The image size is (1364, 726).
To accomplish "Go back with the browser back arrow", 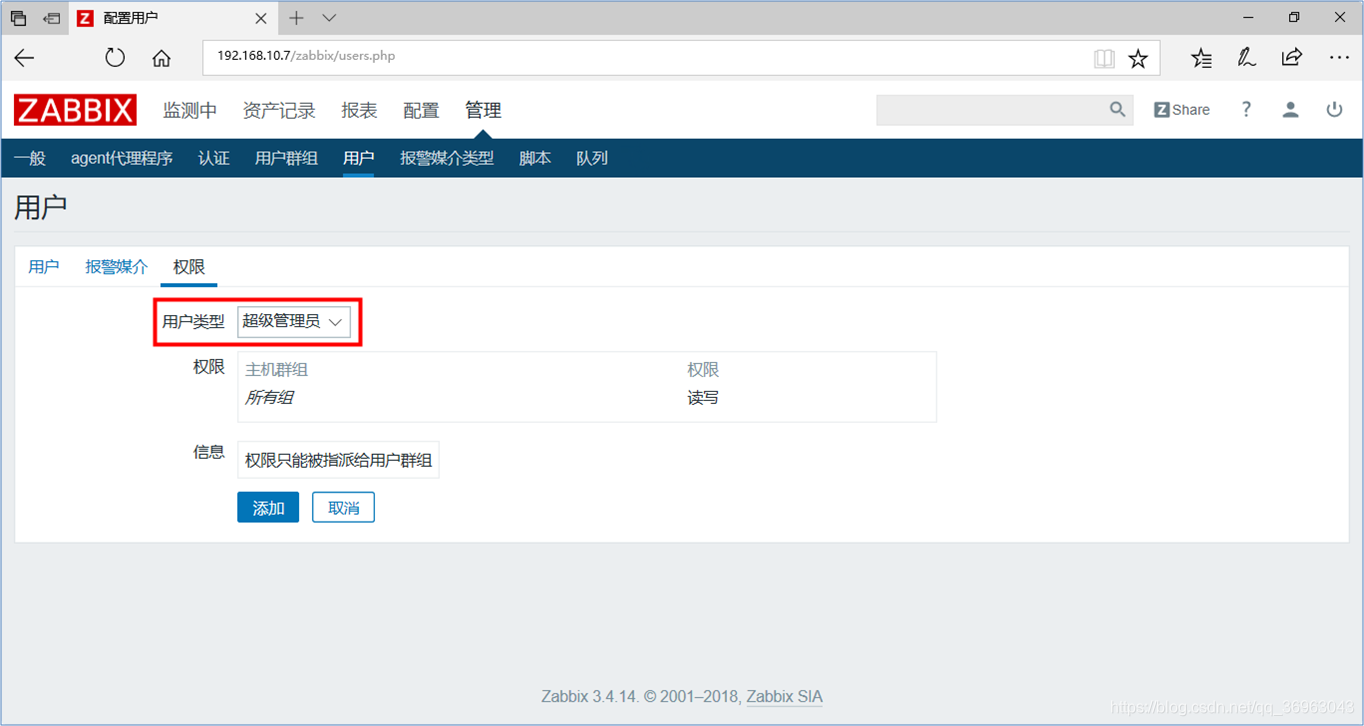I will pyautogui.click(x=25, y=57).
